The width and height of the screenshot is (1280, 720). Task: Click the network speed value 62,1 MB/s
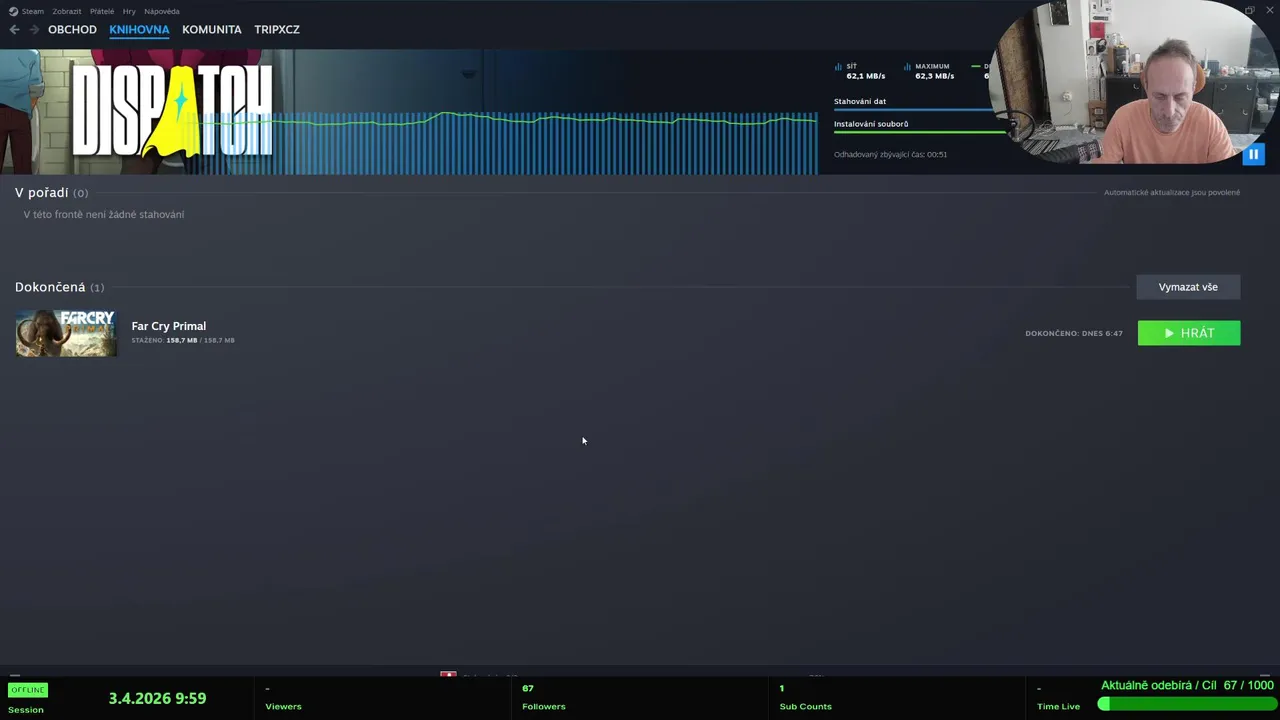pos(866,76)
